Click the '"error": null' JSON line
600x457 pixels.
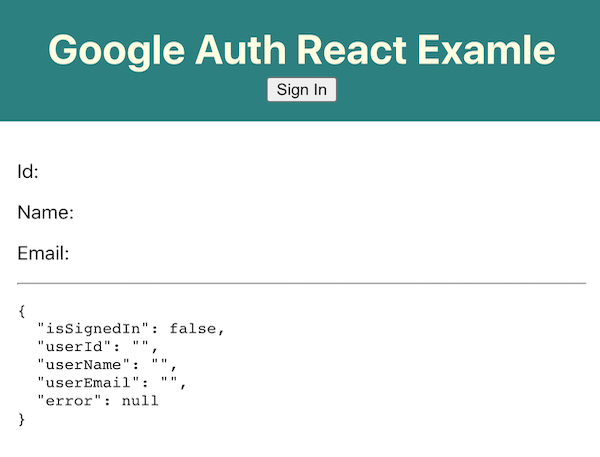[x=98, y=401]
